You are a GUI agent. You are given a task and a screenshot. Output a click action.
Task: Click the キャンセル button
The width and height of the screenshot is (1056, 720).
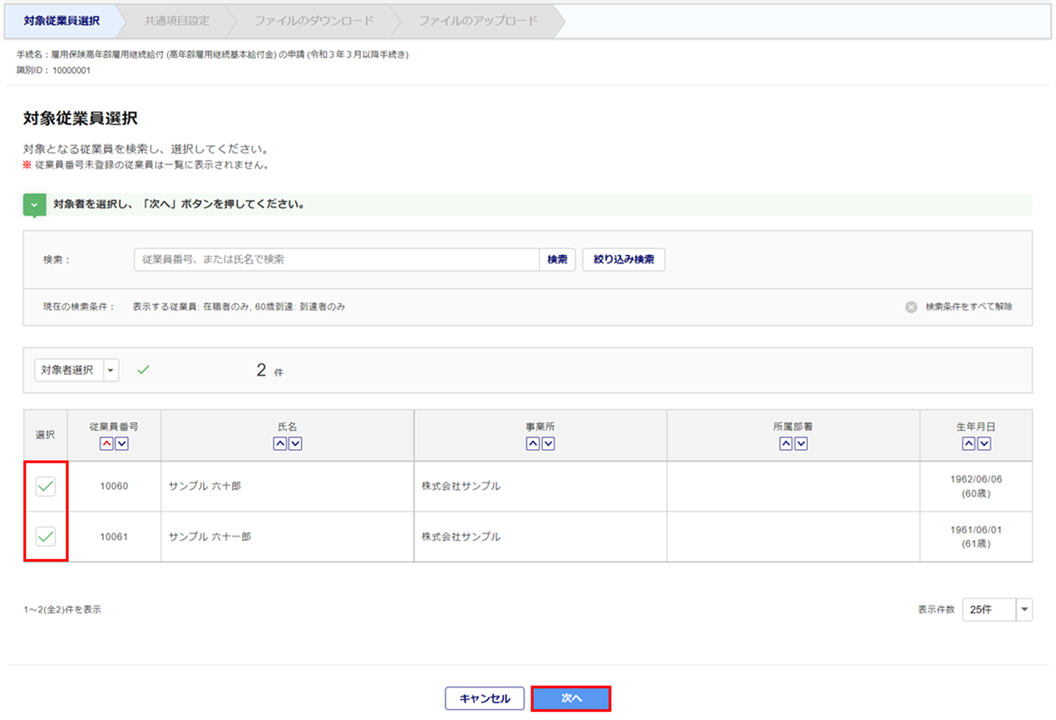pos(485,698)
